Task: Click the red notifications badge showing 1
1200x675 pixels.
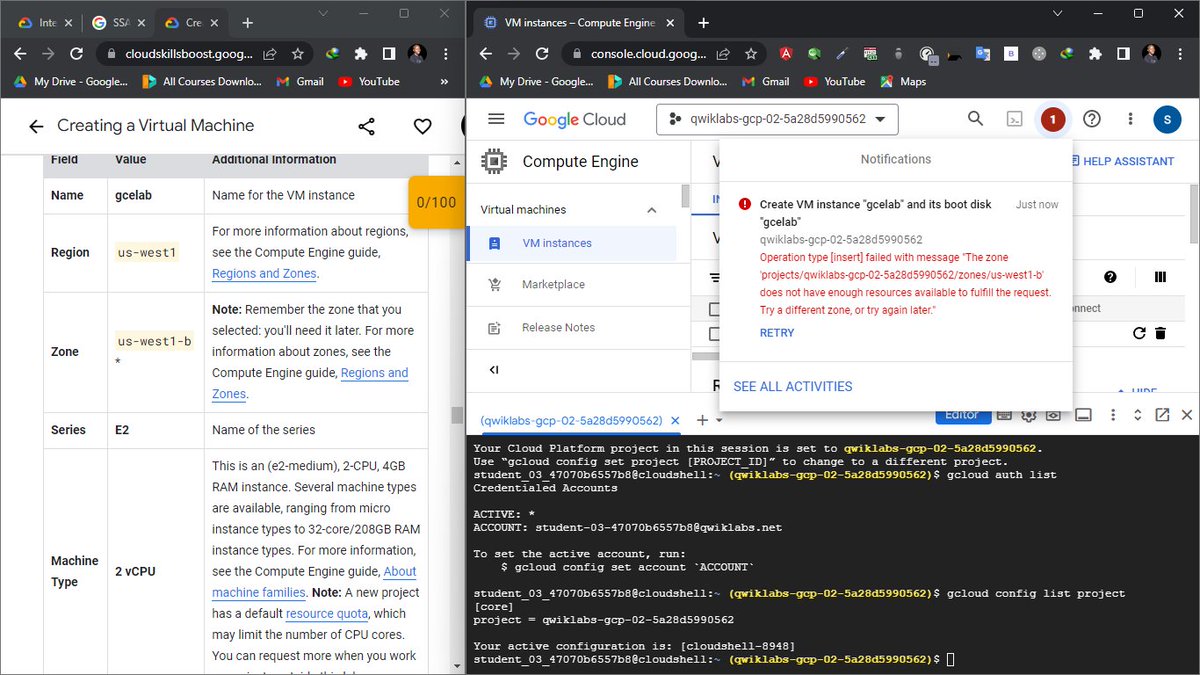Action: coord(1052,119)
